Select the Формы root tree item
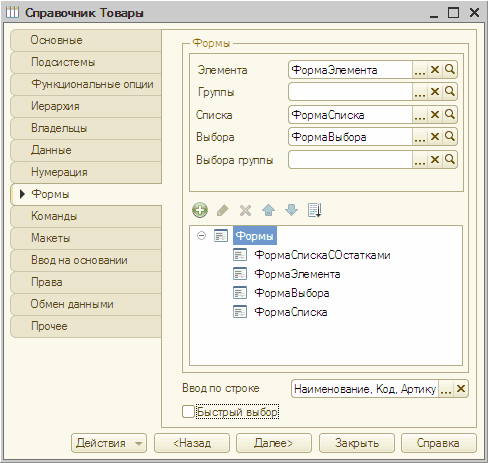Screen dimensions: 488x463 [255, 236]
